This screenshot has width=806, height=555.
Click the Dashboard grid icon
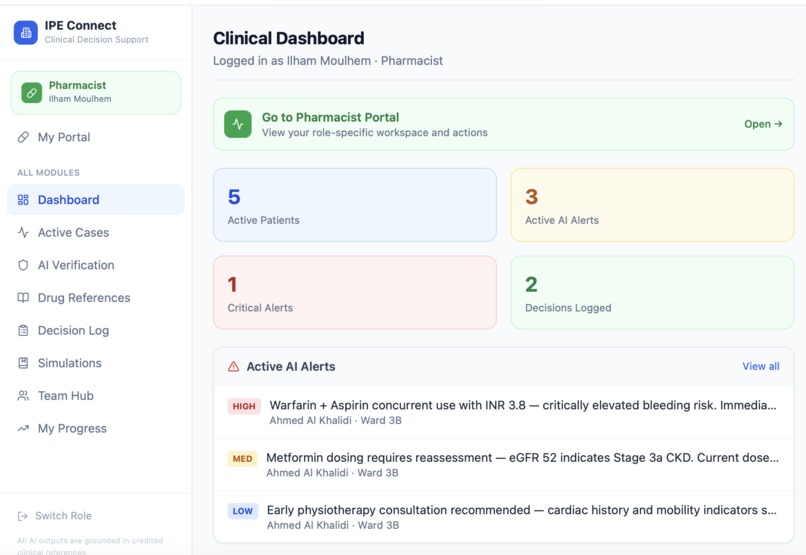pyautogui.click(x=23, y=200)
